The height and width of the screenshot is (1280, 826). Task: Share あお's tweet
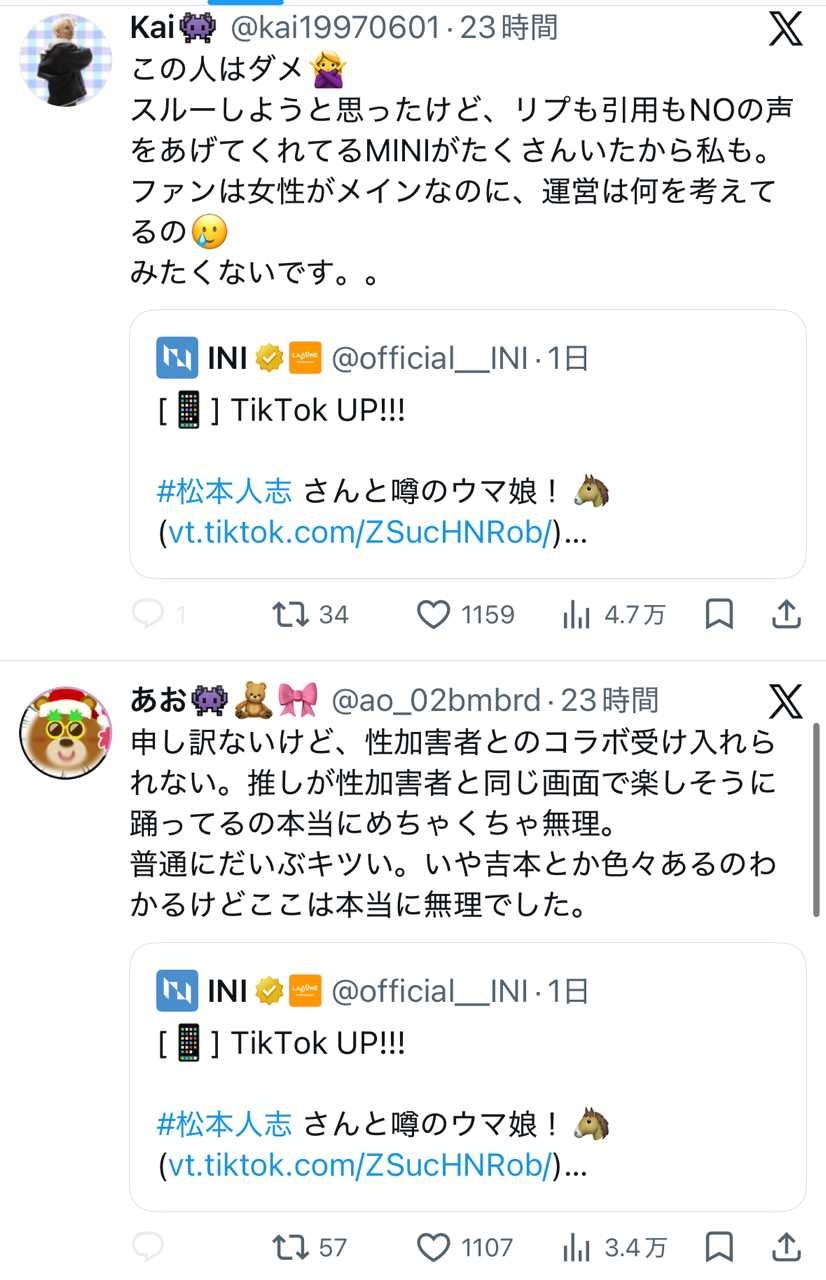(x=787, y=1247)
